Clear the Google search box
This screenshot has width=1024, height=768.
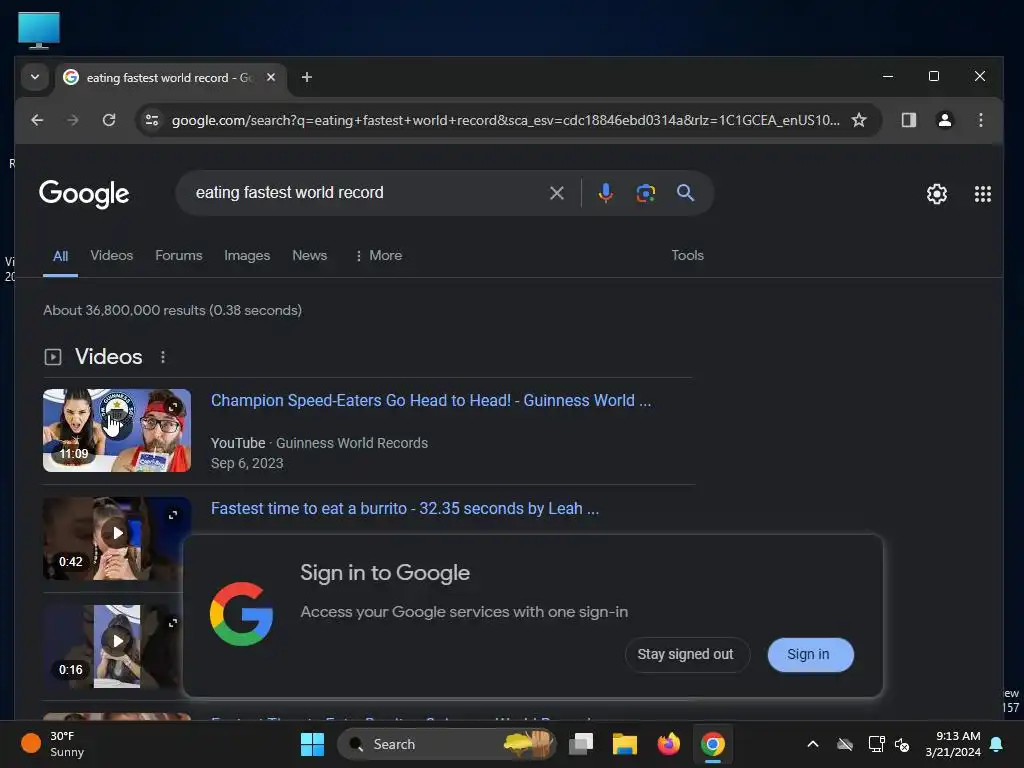556,193
